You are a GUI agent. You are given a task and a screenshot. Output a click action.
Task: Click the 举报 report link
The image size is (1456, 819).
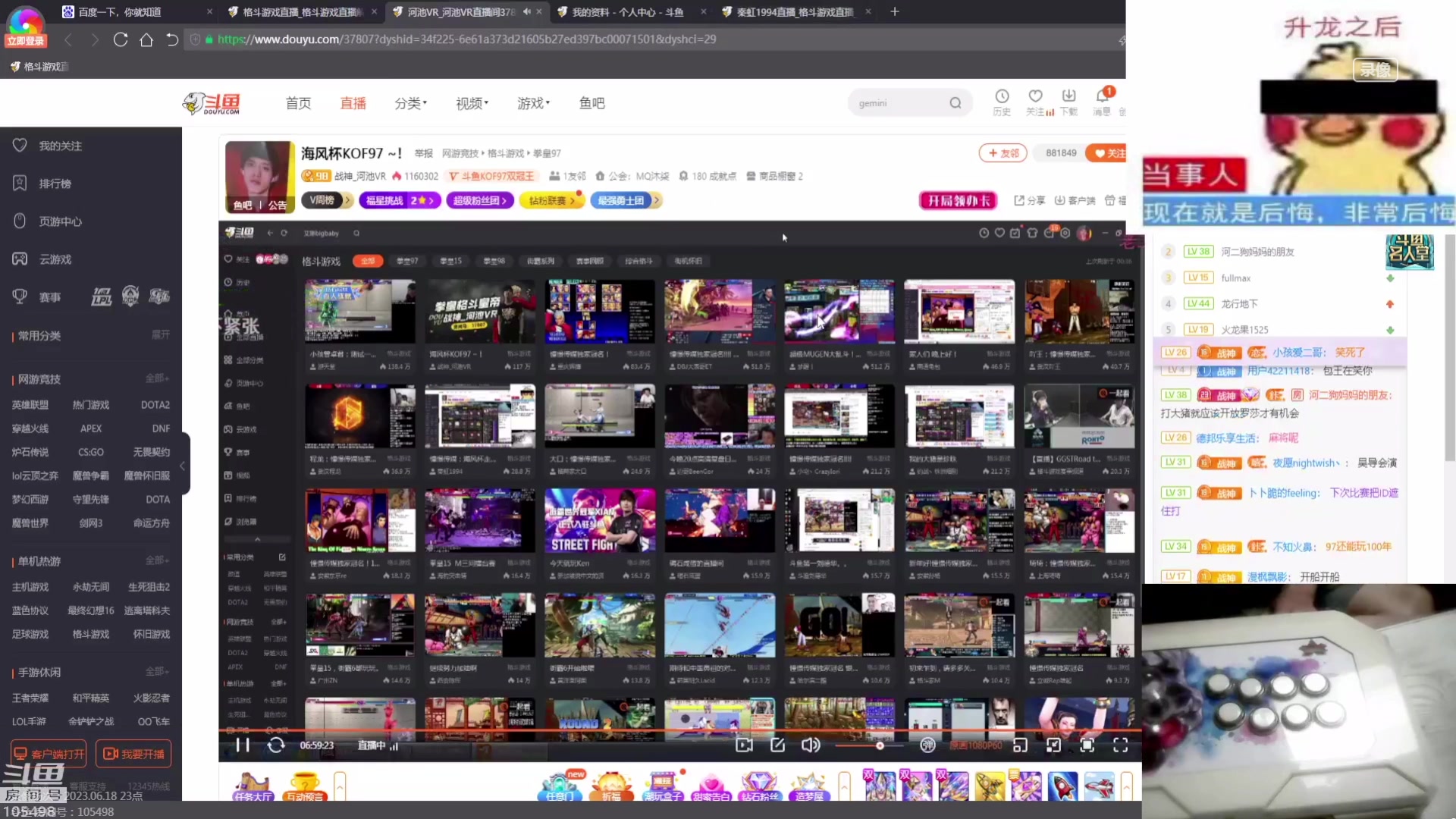tap(423, 153)
